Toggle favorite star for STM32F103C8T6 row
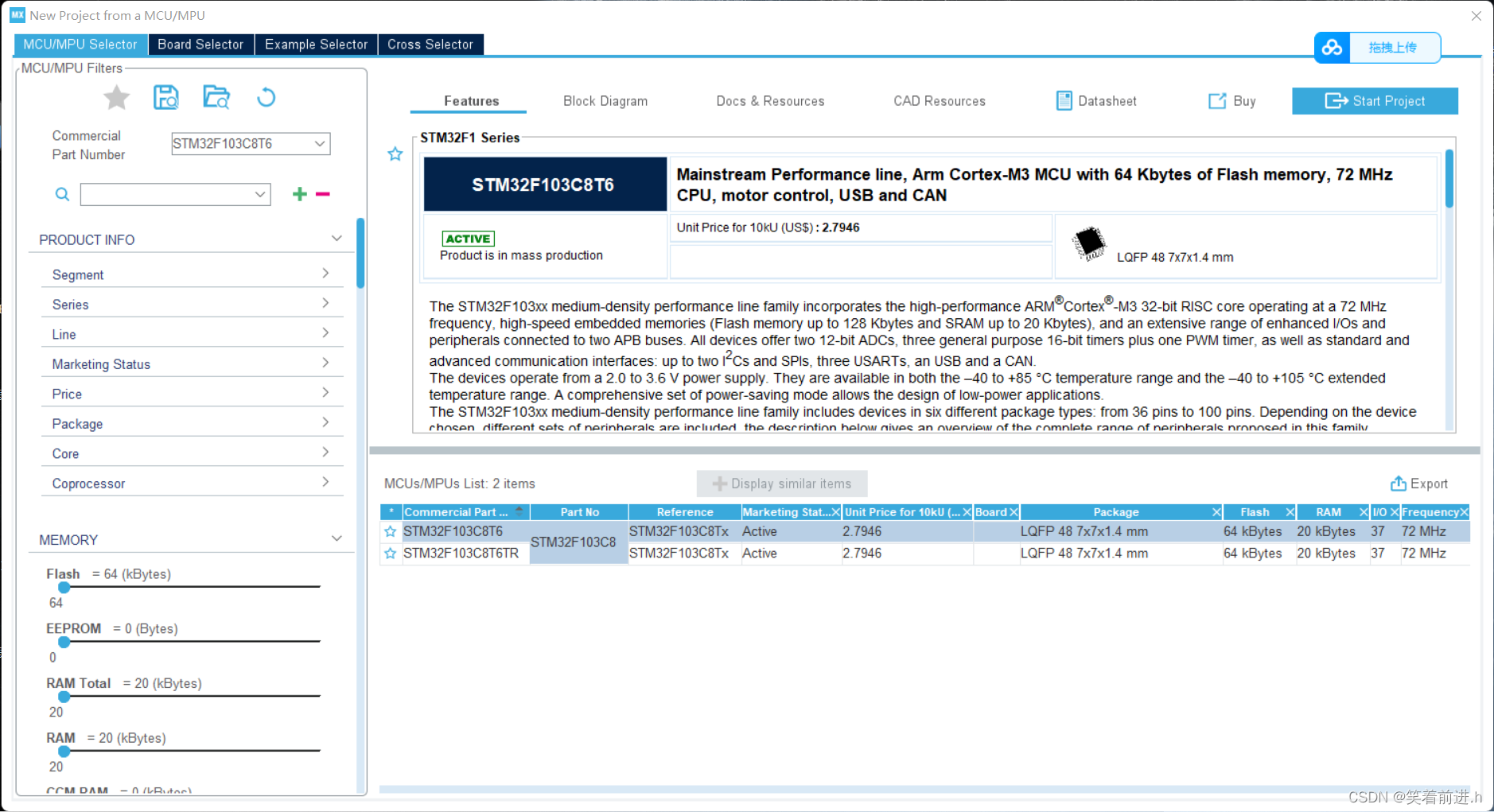Screen dimensions: 1494x812 (x=390, y=531)
